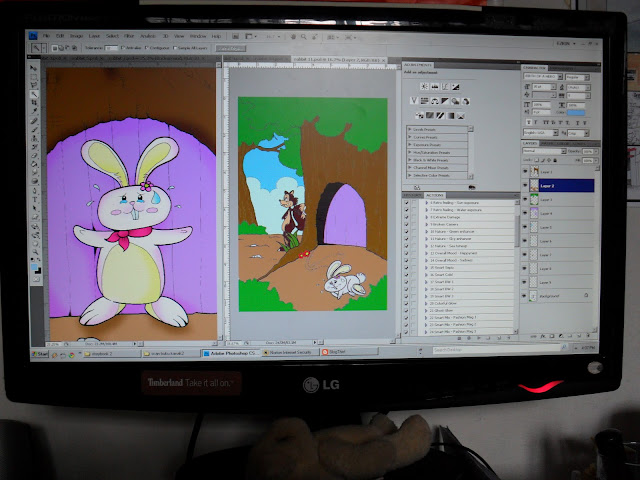Toggle the Contiguous checkbox
This screenshot has height=480, width=640.
pyautogui.click(x=147, y=48)
